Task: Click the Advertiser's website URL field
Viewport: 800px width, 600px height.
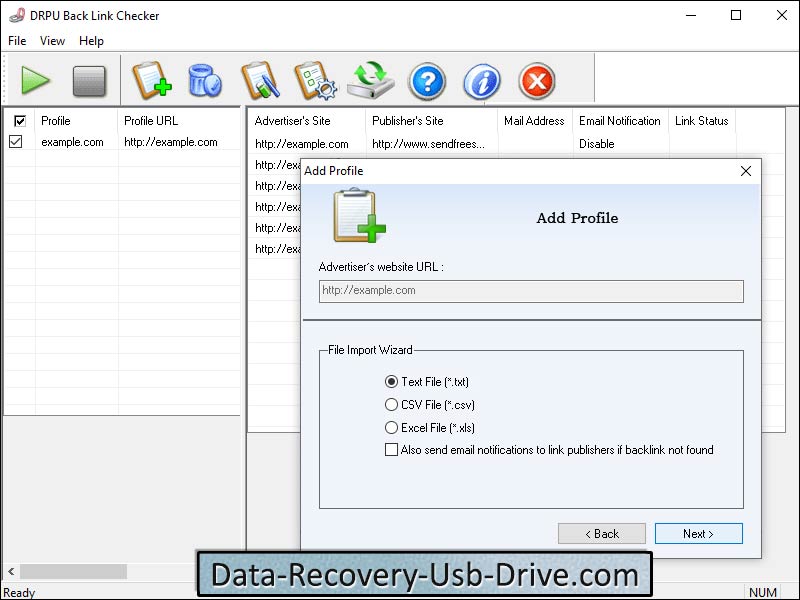Action: pyautogui.click(x=530, y=291)
